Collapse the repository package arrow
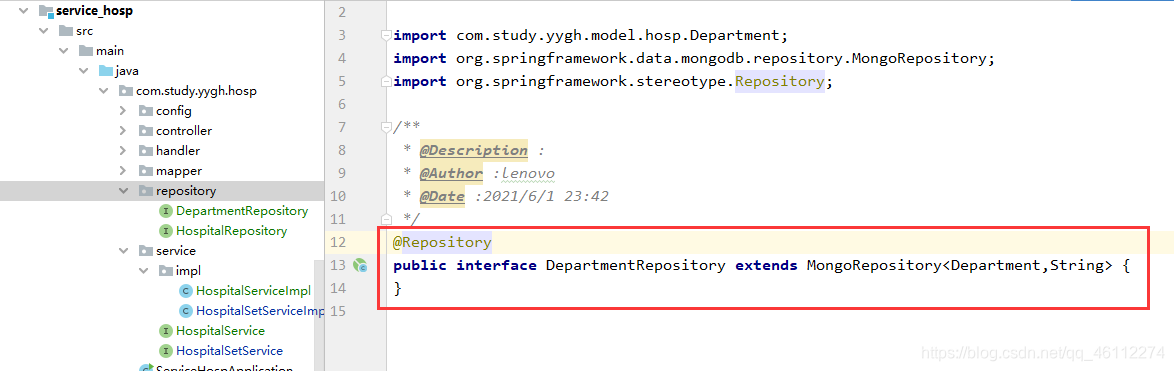The width and height of the screenshot is (1174, 371). (x=124, y=191)
